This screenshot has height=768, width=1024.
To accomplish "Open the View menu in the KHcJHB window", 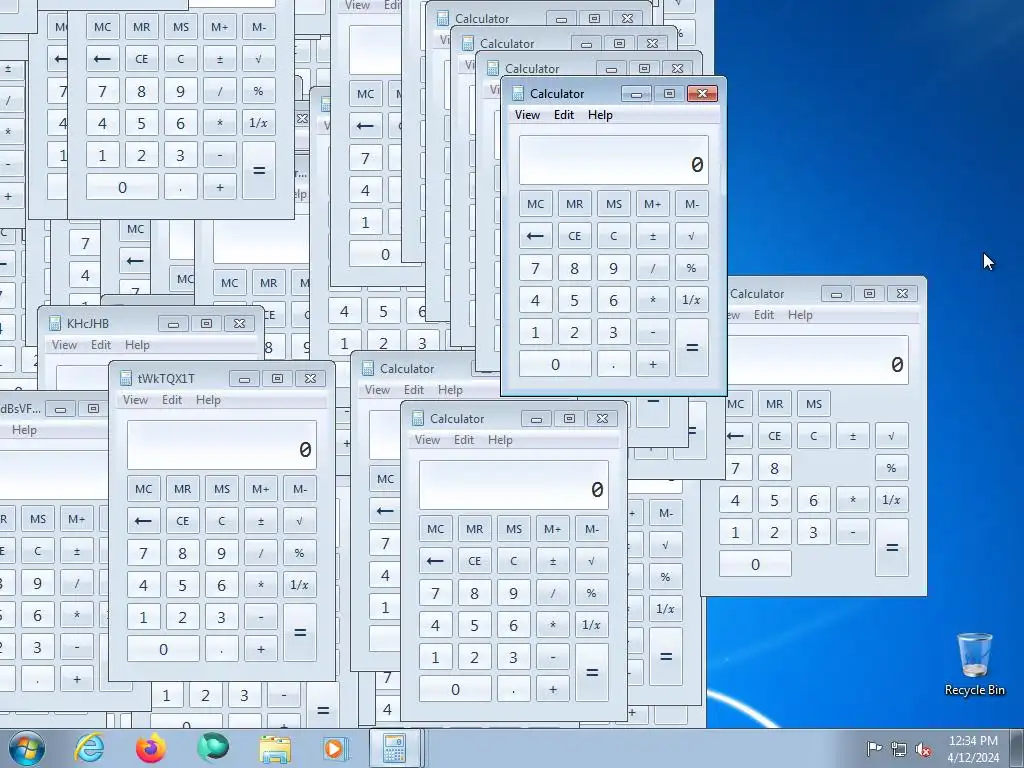I will 65,345.
